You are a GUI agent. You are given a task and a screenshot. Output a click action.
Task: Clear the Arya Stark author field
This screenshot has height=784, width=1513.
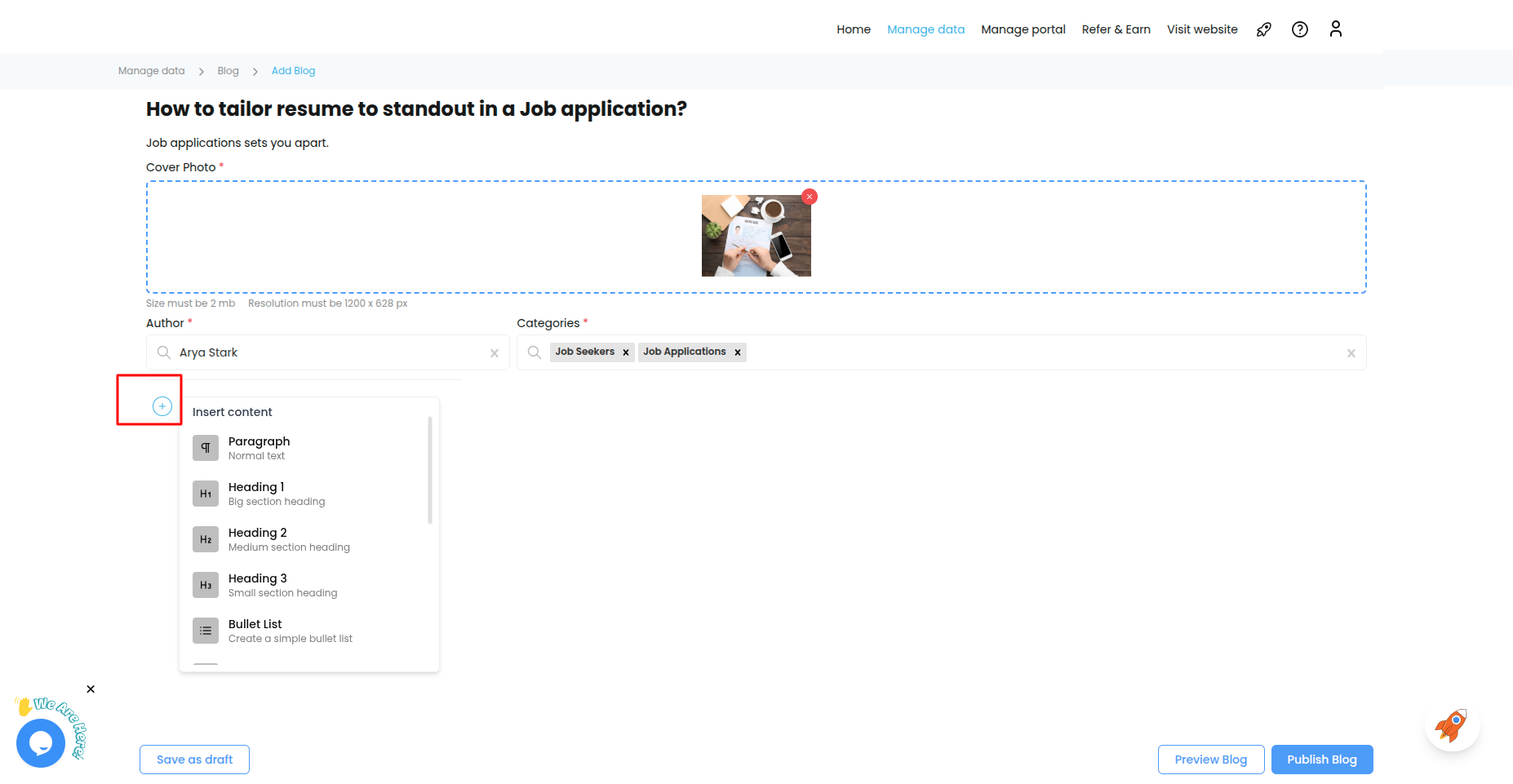[494, 353]
